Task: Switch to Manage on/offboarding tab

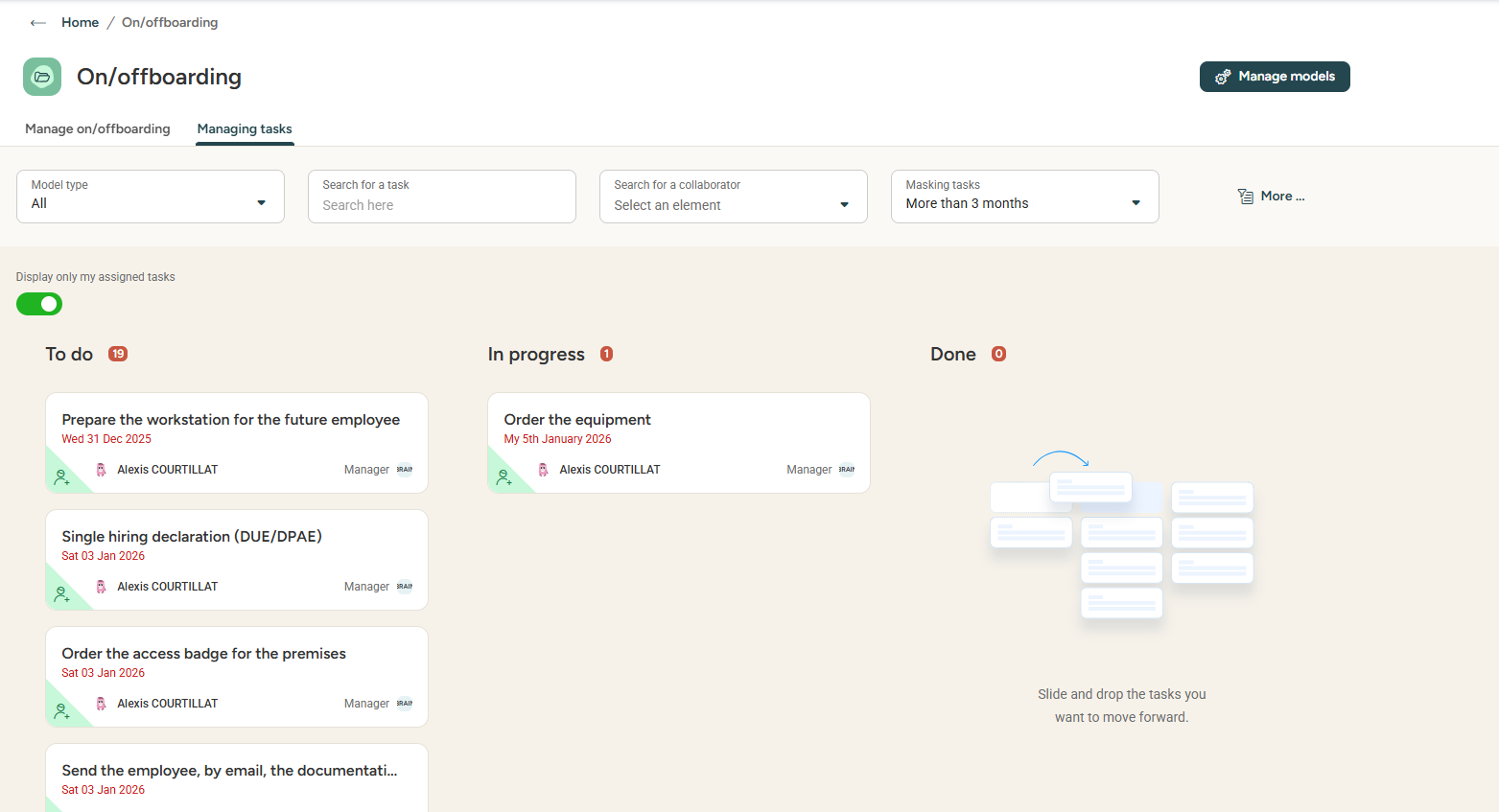Action: click(x=98, y=128)
